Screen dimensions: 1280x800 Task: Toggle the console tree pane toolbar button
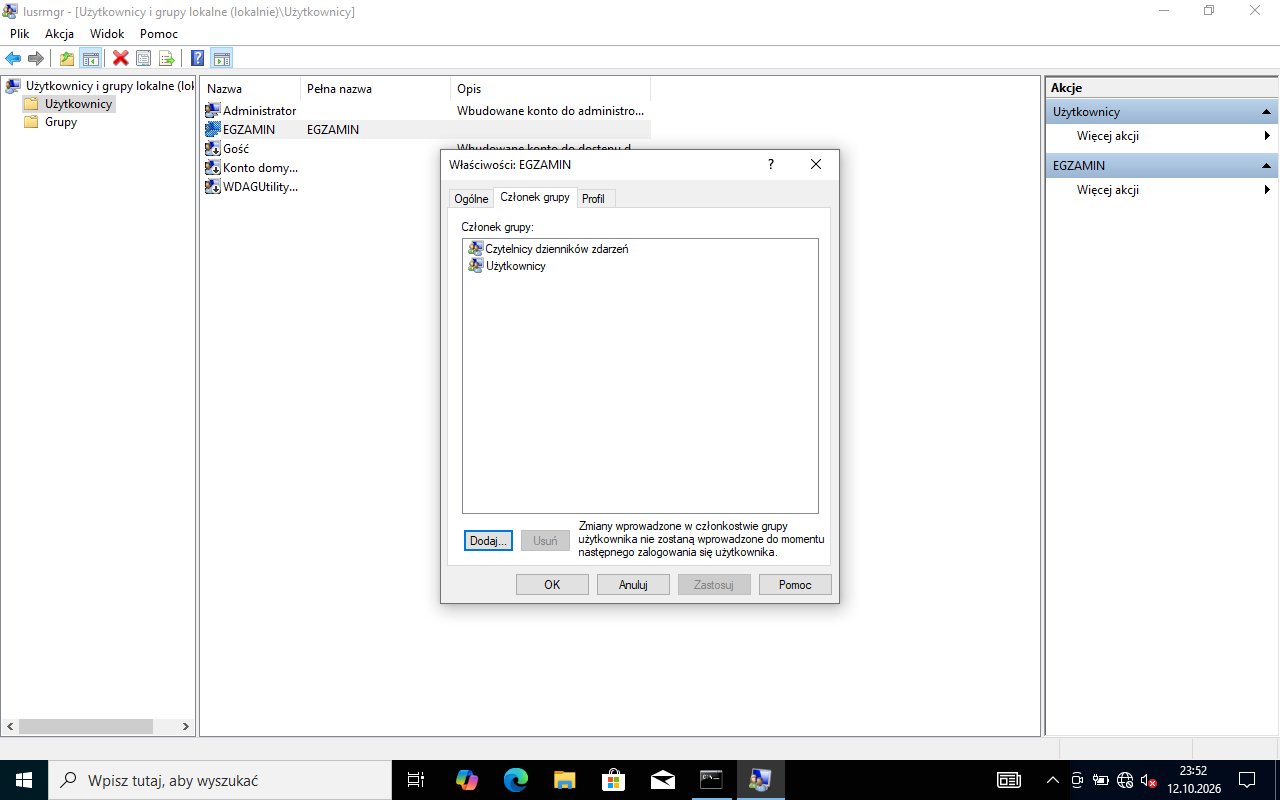[x=90, y=58]
